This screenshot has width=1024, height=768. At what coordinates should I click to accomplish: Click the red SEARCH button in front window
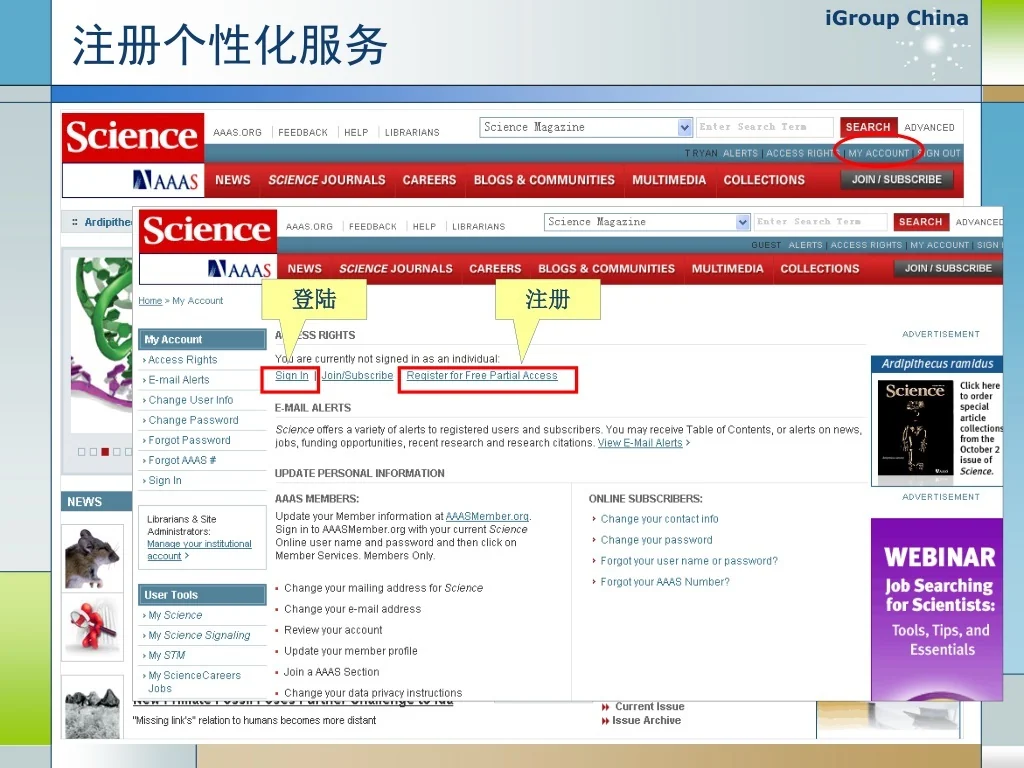pyautogui.click(x=920, y=222)
